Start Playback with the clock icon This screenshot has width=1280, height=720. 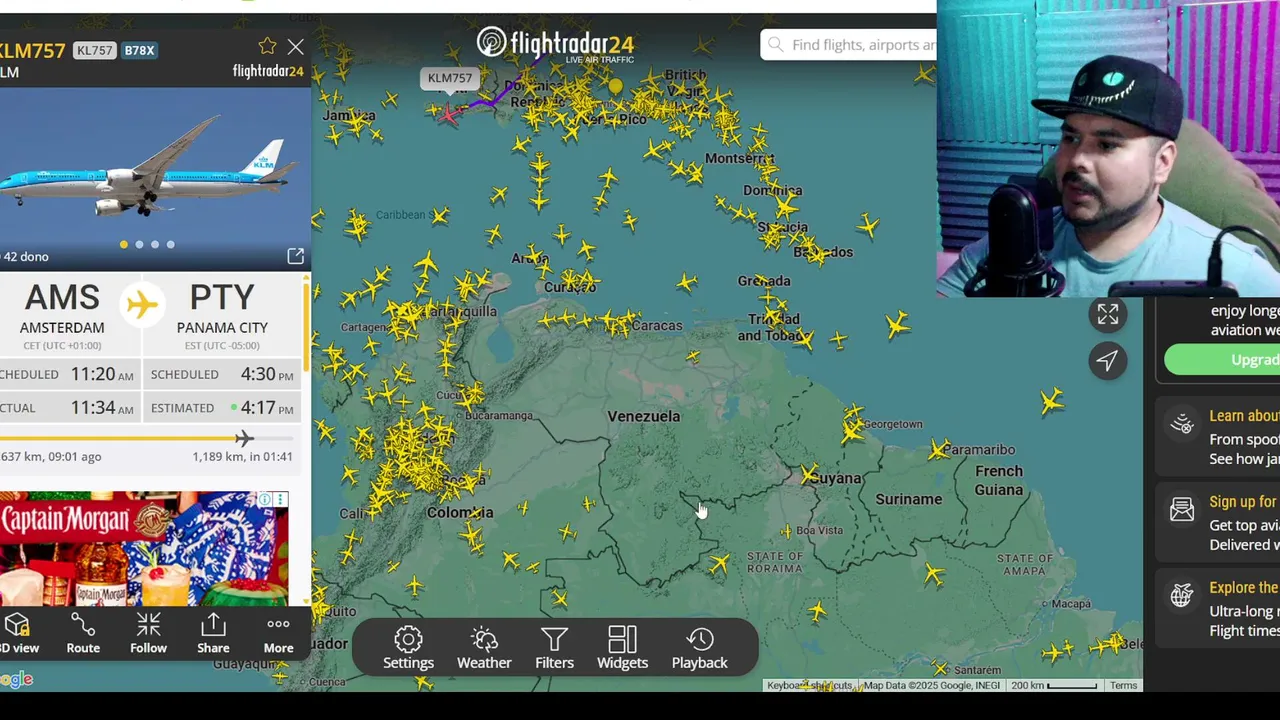699,648
